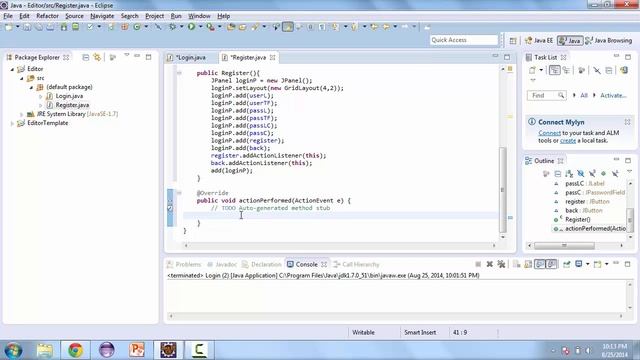Open the Package Explorer View Menu arrow

pos(127,56)
